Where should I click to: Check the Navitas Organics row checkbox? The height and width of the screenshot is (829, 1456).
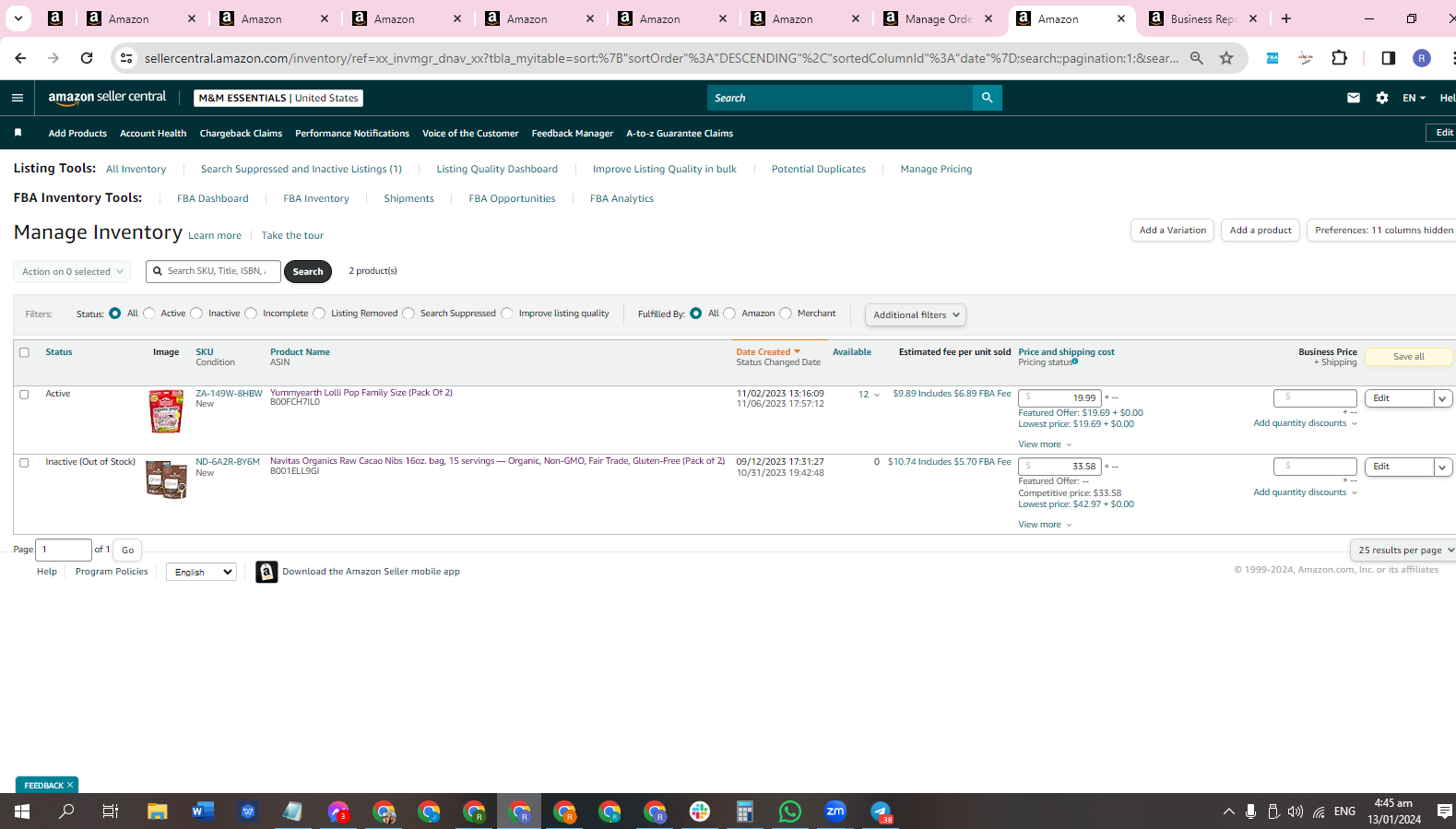24,462
